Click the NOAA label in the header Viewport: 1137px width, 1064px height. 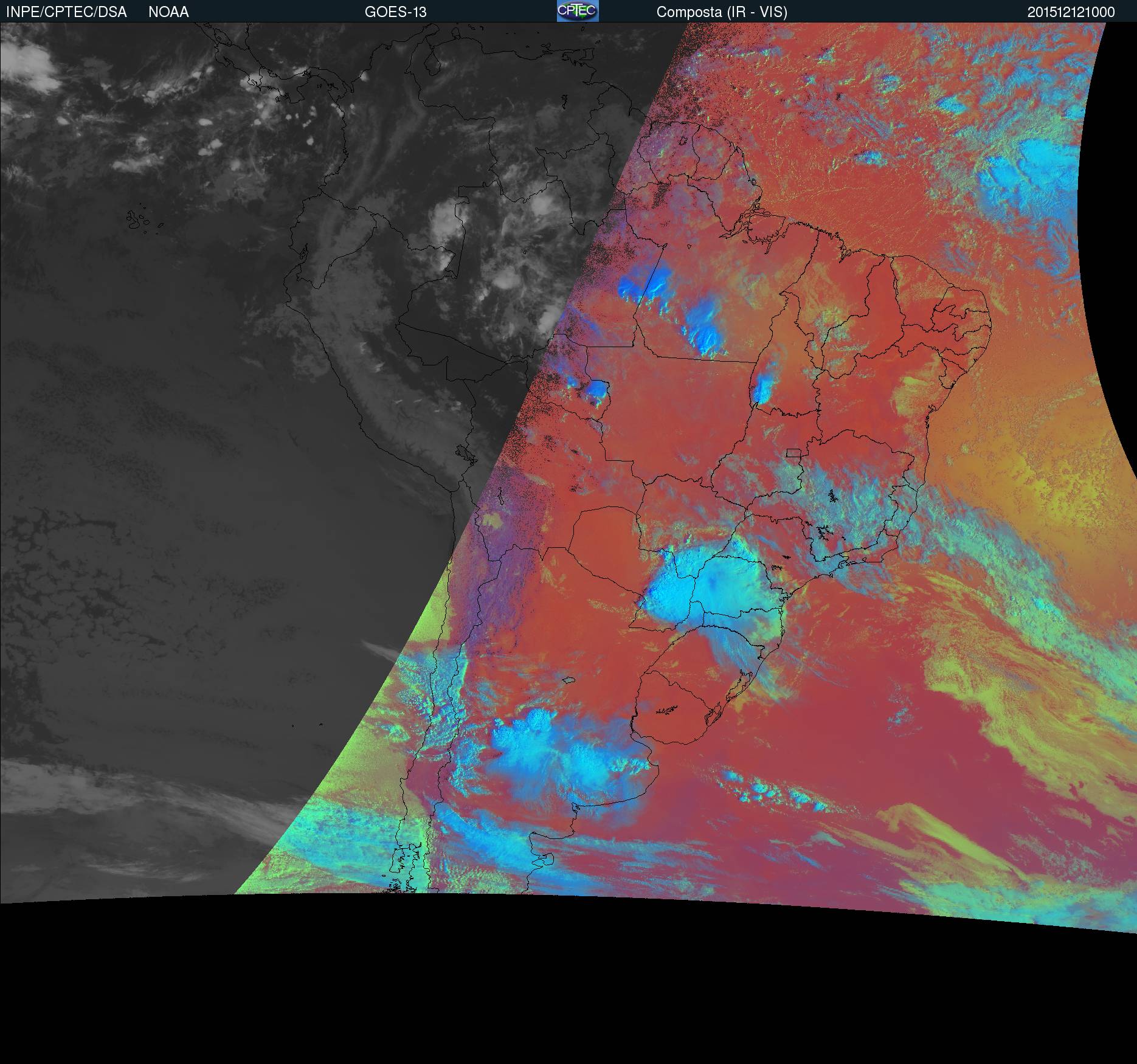click(x=168, y=12)
